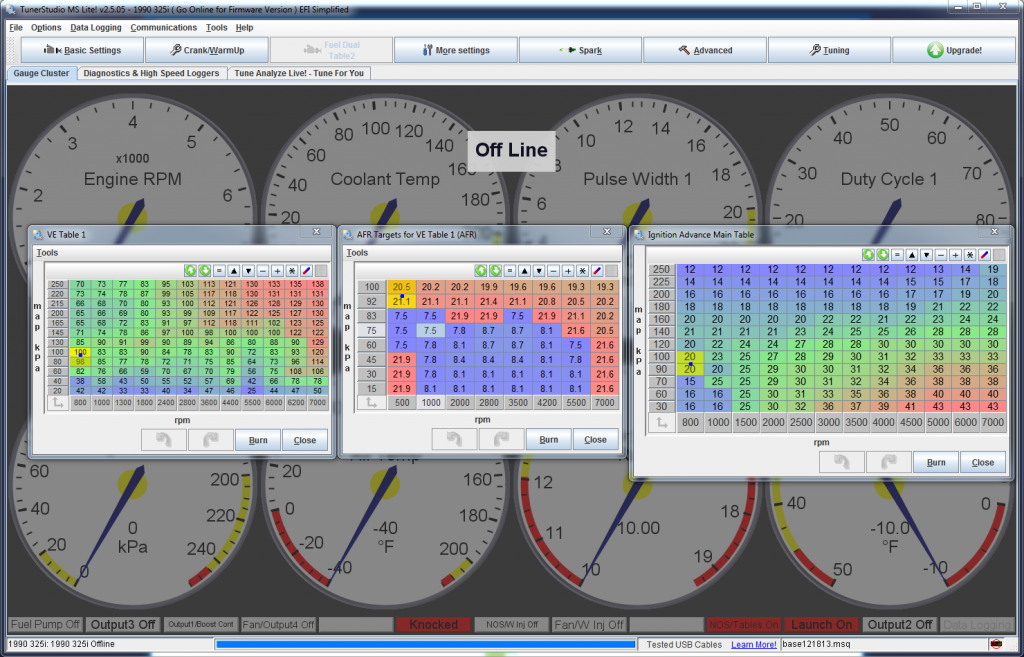Screen dimensions: 1024x657
Task: Click the plus icon in Ignition Advance table
Action: point(955,255)
